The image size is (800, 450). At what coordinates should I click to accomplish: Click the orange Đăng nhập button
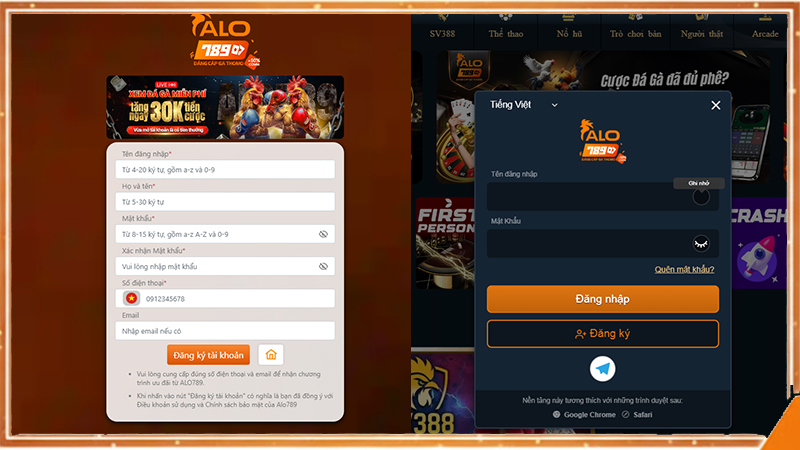[x=603, y=299]
